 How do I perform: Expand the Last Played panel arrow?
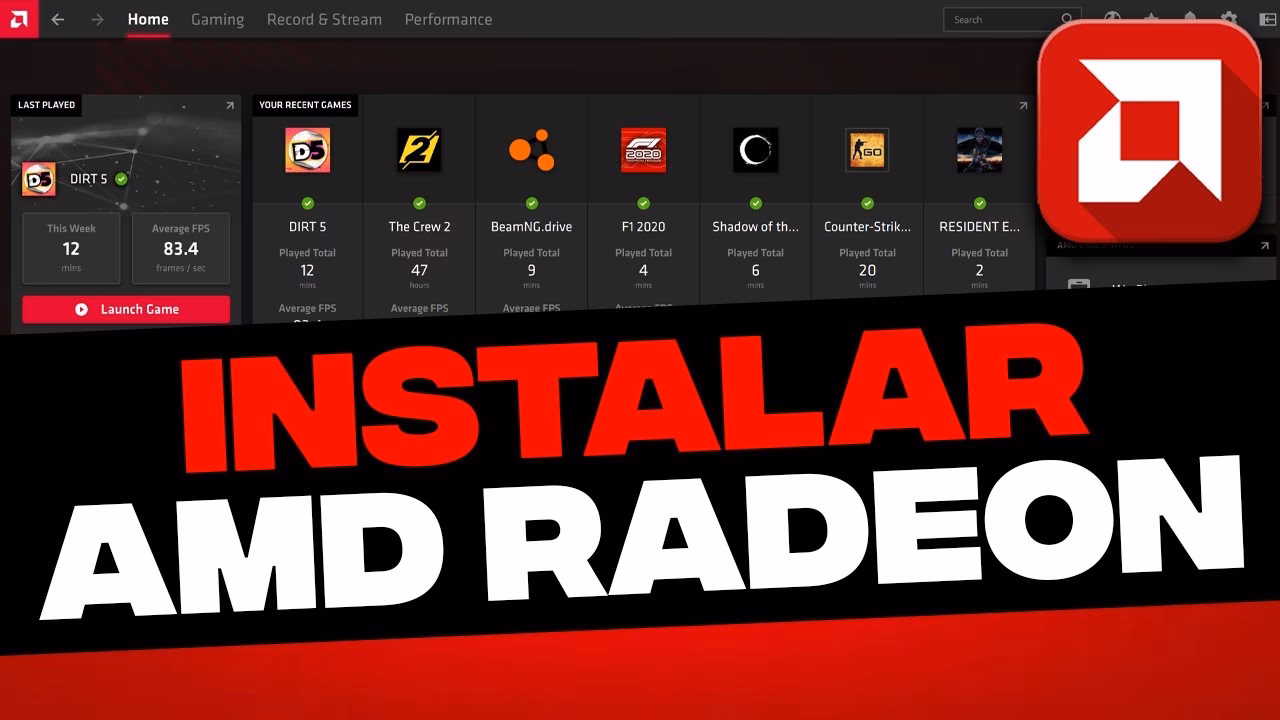point(230,105)
